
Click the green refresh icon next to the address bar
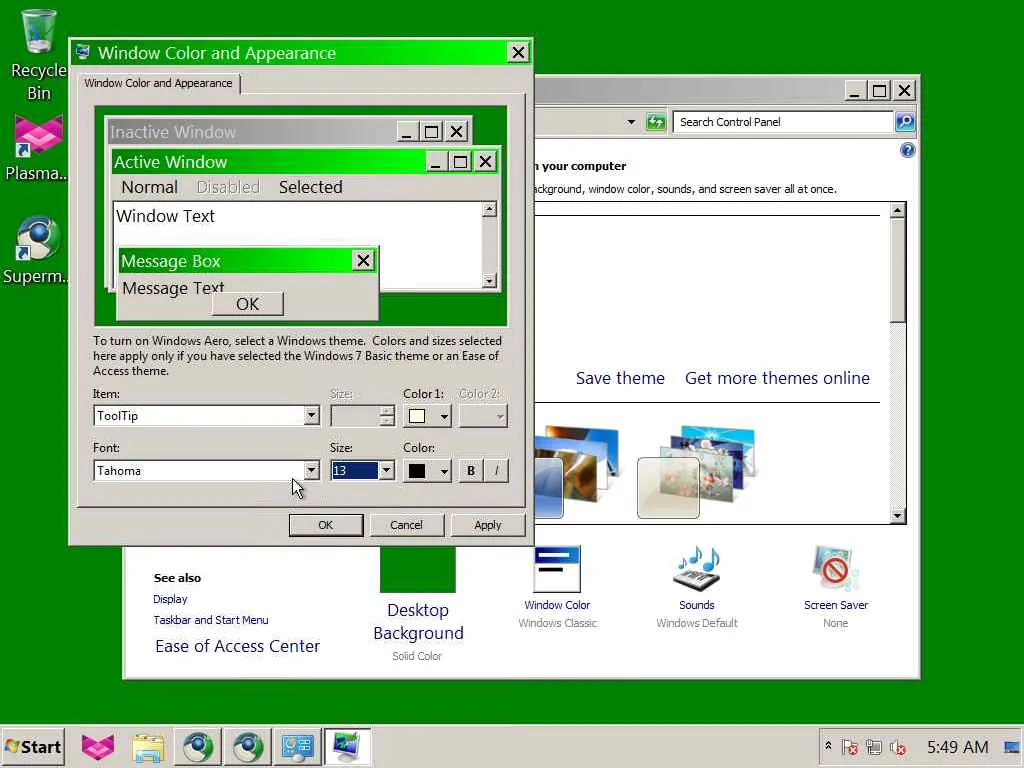655,121
